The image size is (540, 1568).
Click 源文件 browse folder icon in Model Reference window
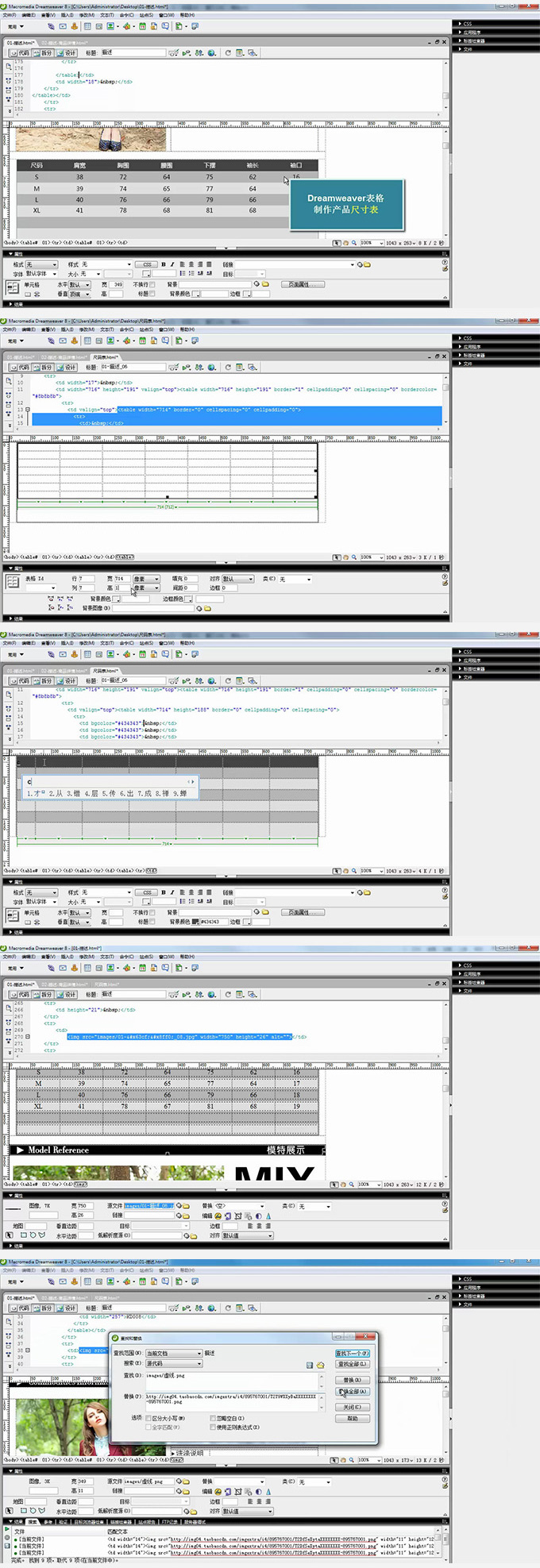pos(187,1206)
